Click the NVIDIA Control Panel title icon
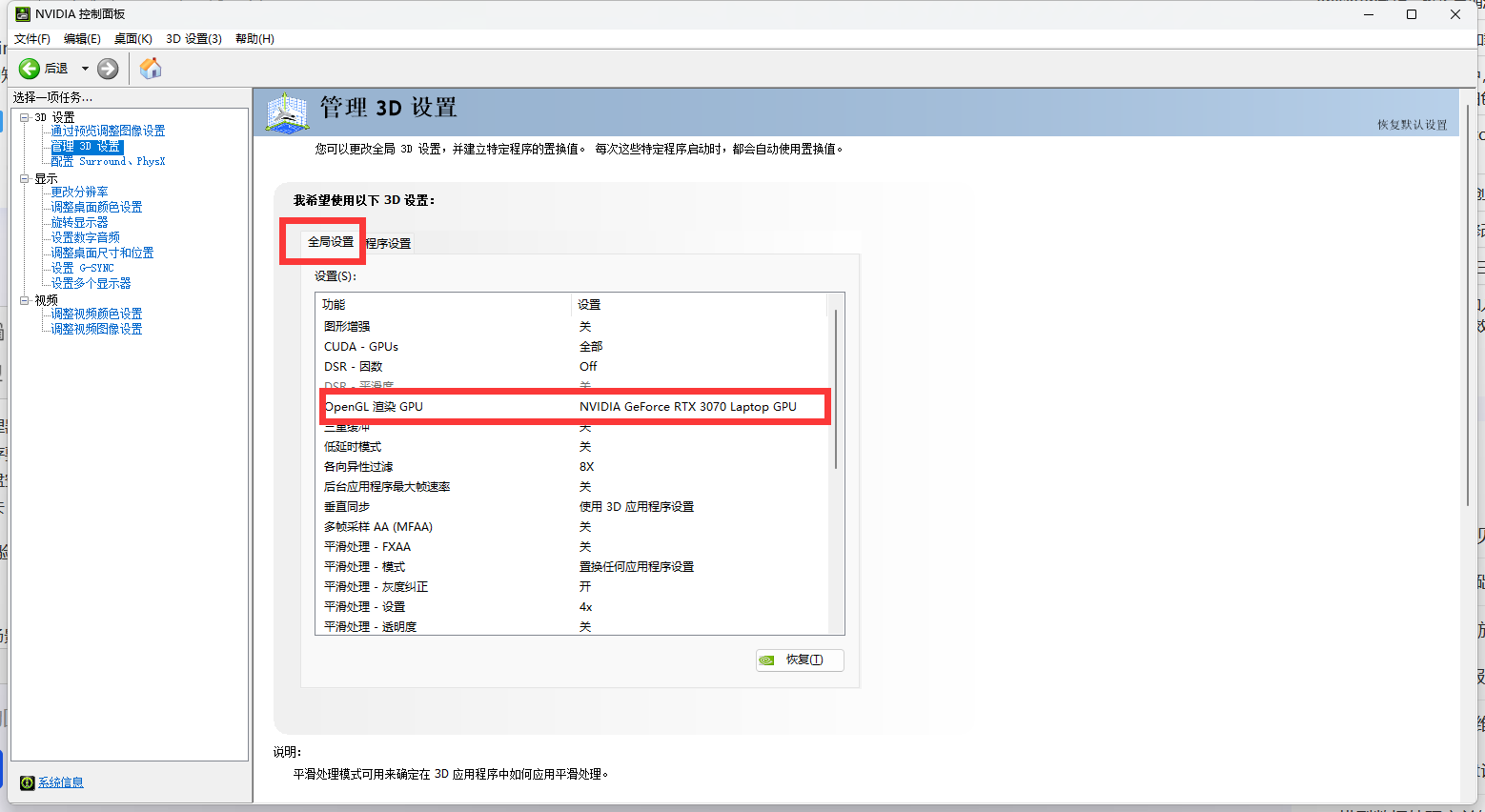Screen dimensions: 1485x812 [x=23, y=14]
